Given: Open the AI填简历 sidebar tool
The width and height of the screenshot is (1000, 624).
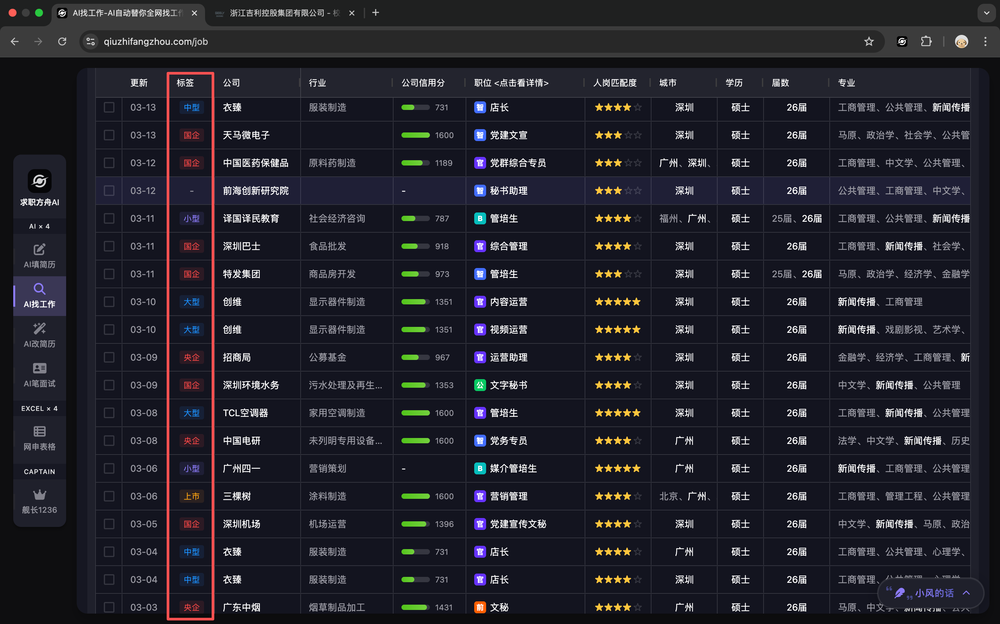Looking at the screenshot, I should (40, 255).
